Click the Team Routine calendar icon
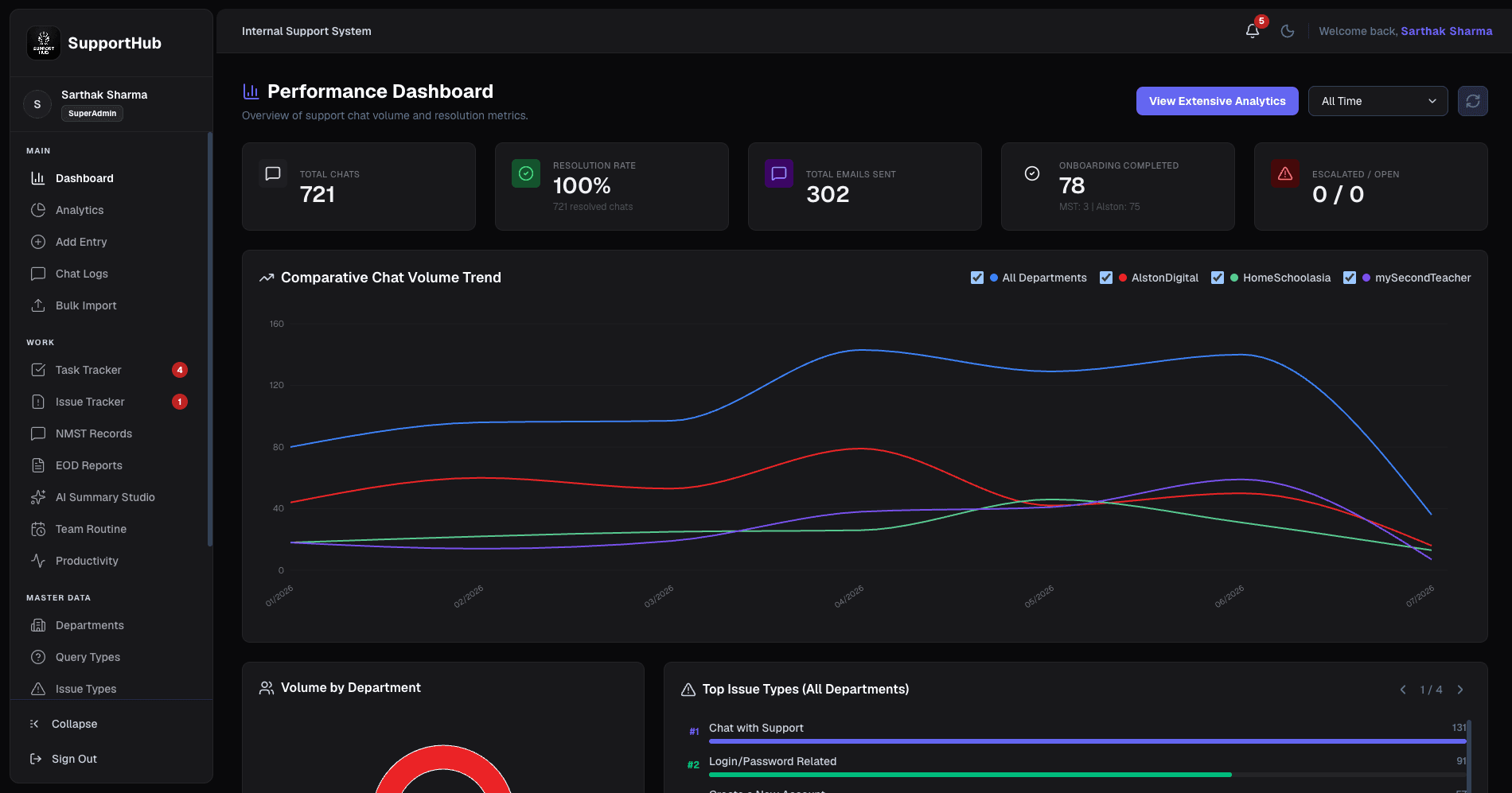1512x793 pixels. 38,529
